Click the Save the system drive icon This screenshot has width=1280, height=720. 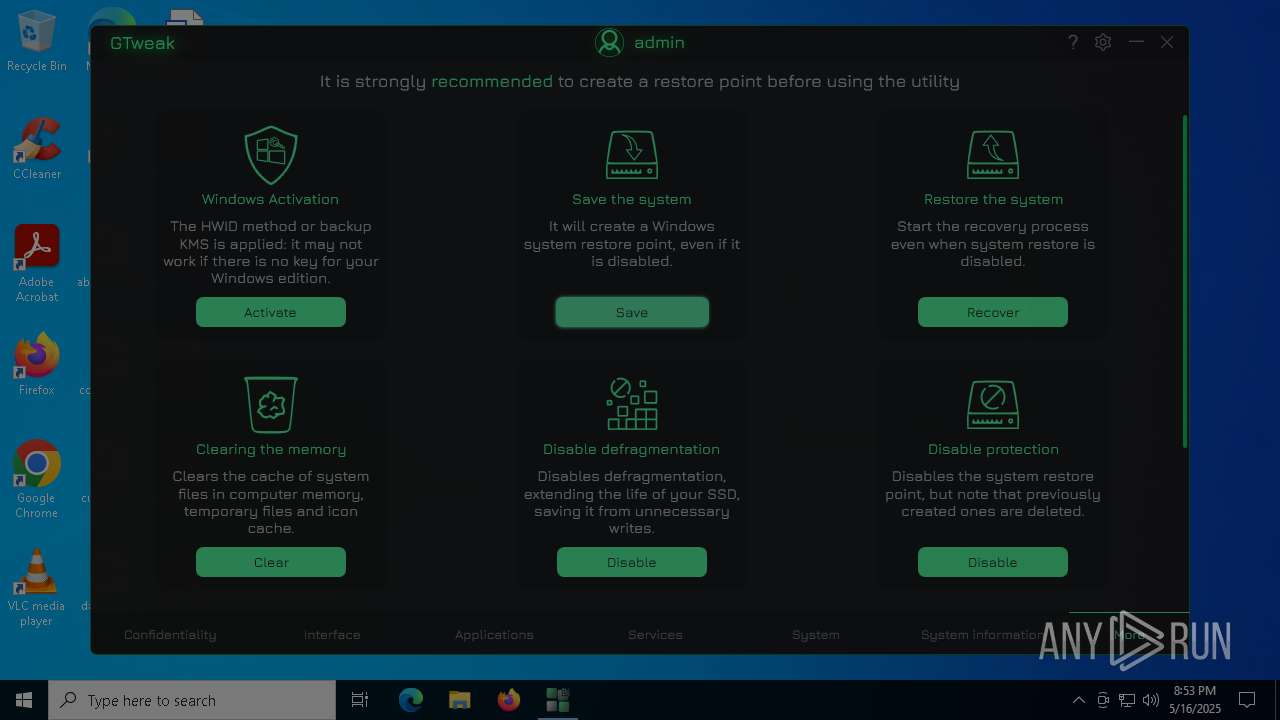632,155
